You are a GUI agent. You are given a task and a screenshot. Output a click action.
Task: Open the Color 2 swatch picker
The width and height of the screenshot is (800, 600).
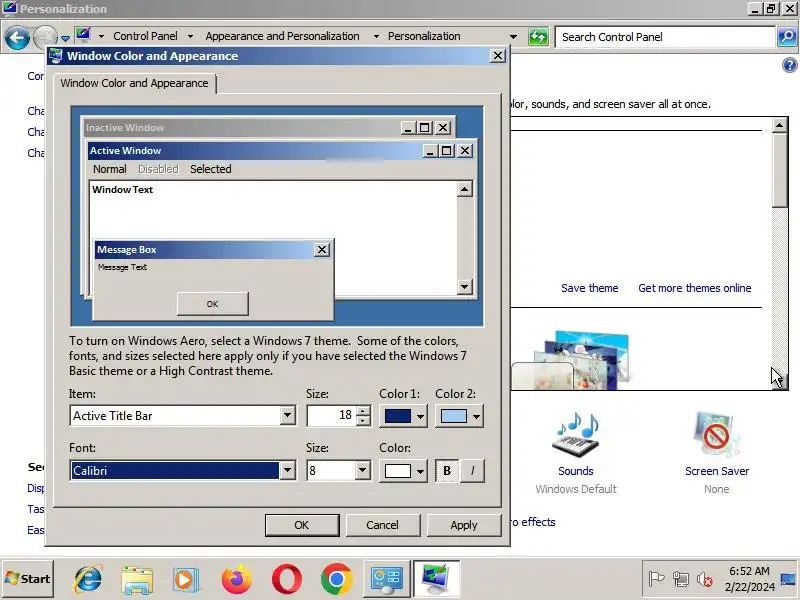point(459,416)
